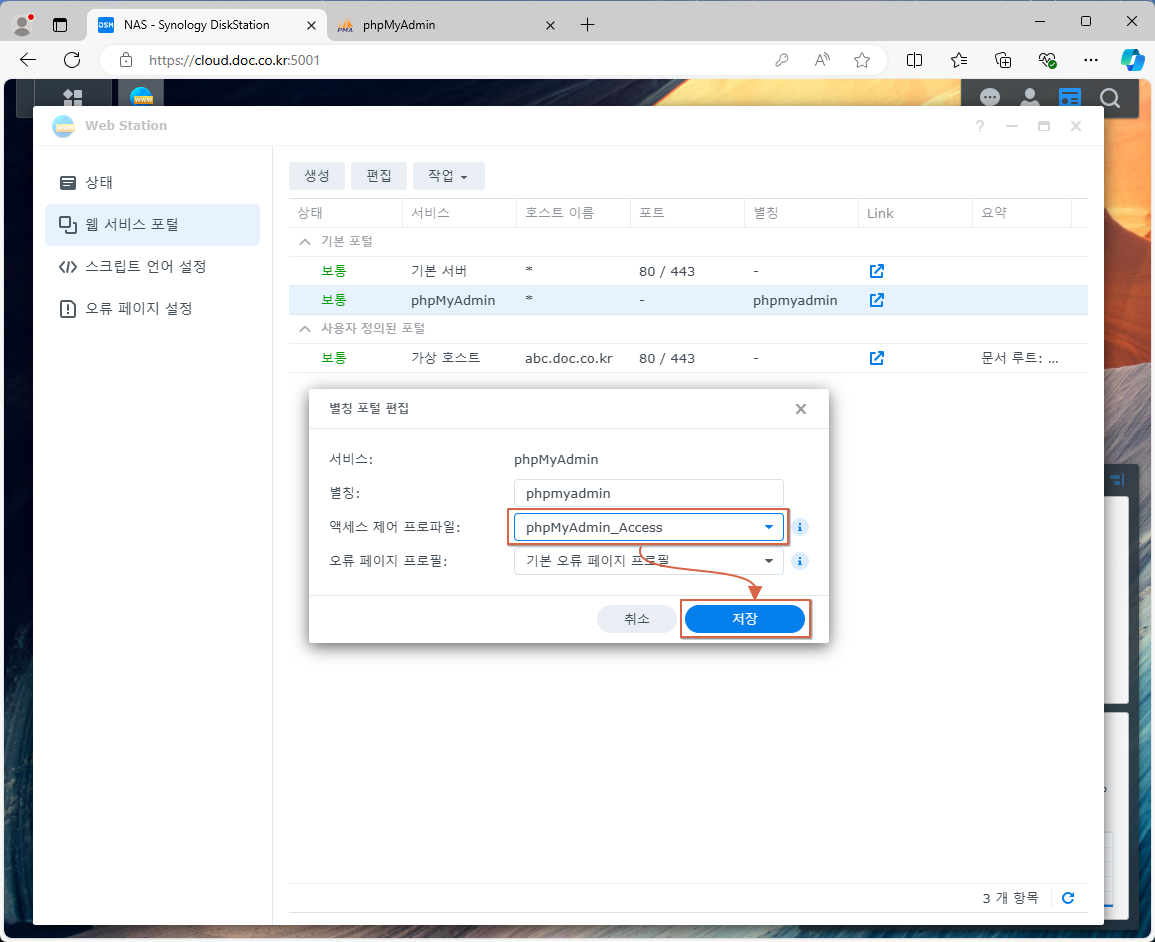The height and width of the screenshot is (942, 1155).
Task: Open browser password key icon
Action: click(782, 60)
